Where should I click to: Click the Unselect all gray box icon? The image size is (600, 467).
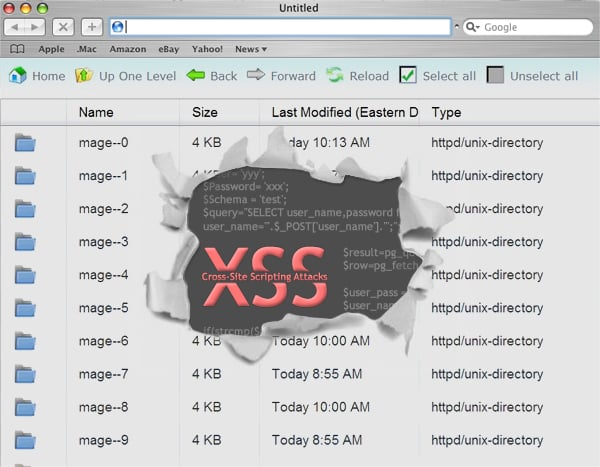[495, 75]
